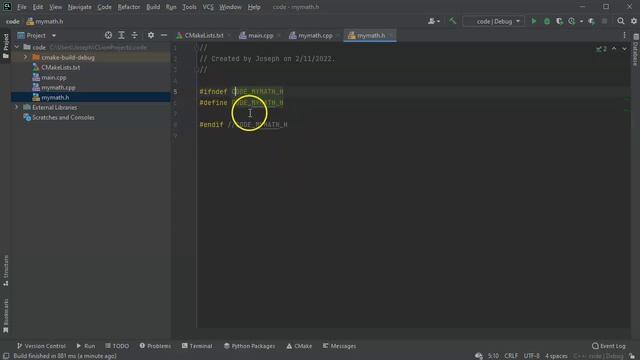Open the VCS menu
640x360 pixels.
coord(208,7)
